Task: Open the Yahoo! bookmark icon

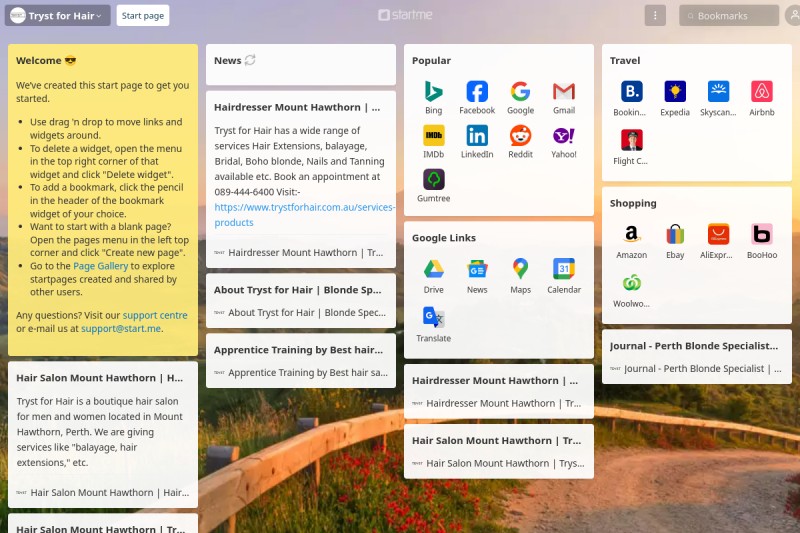Action: point(564,136)
